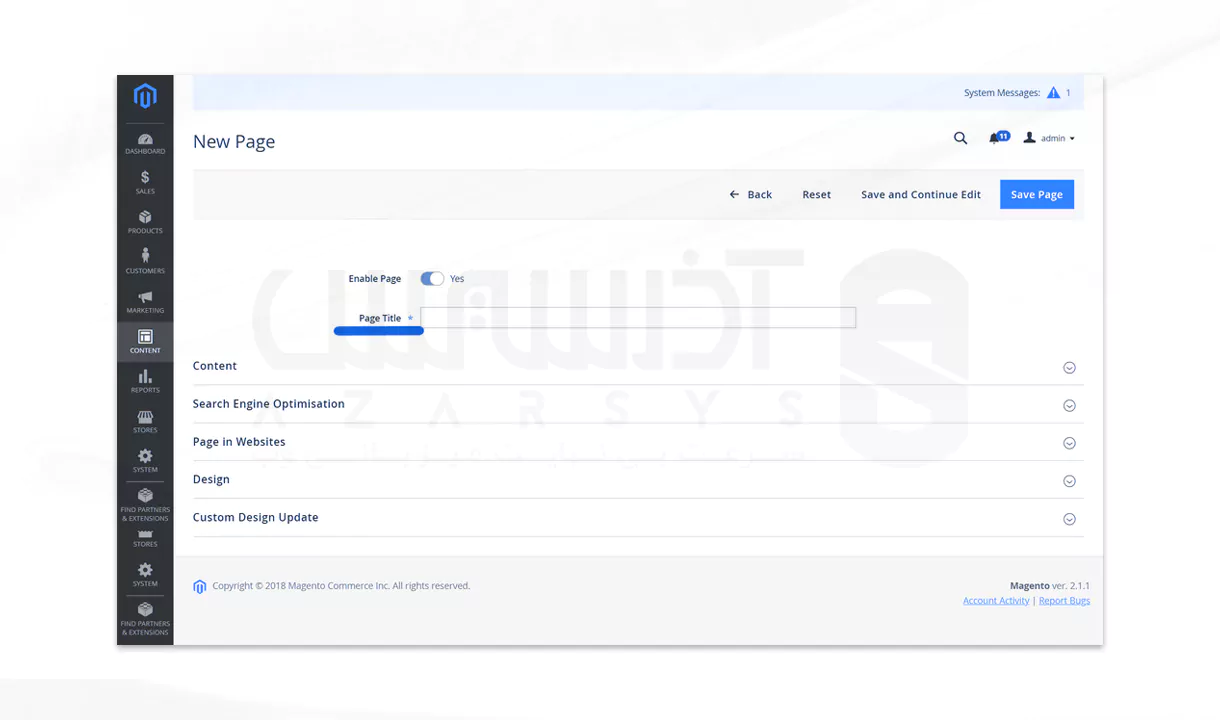
Task: Click the Magento logo in the sidebar
Action: pos(145,96)
